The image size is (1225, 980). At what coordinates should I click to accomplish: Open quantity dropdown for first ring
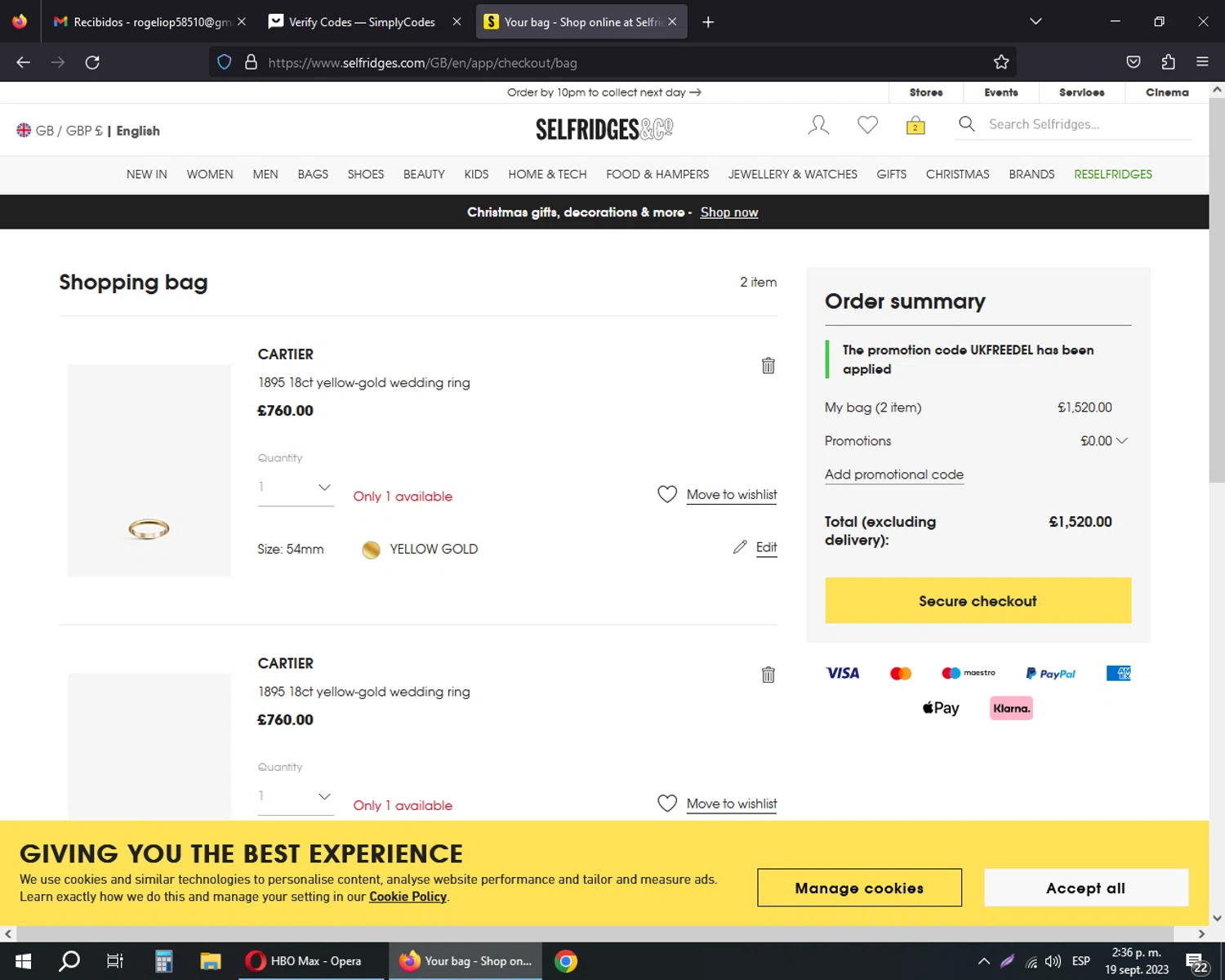(296, 487)
